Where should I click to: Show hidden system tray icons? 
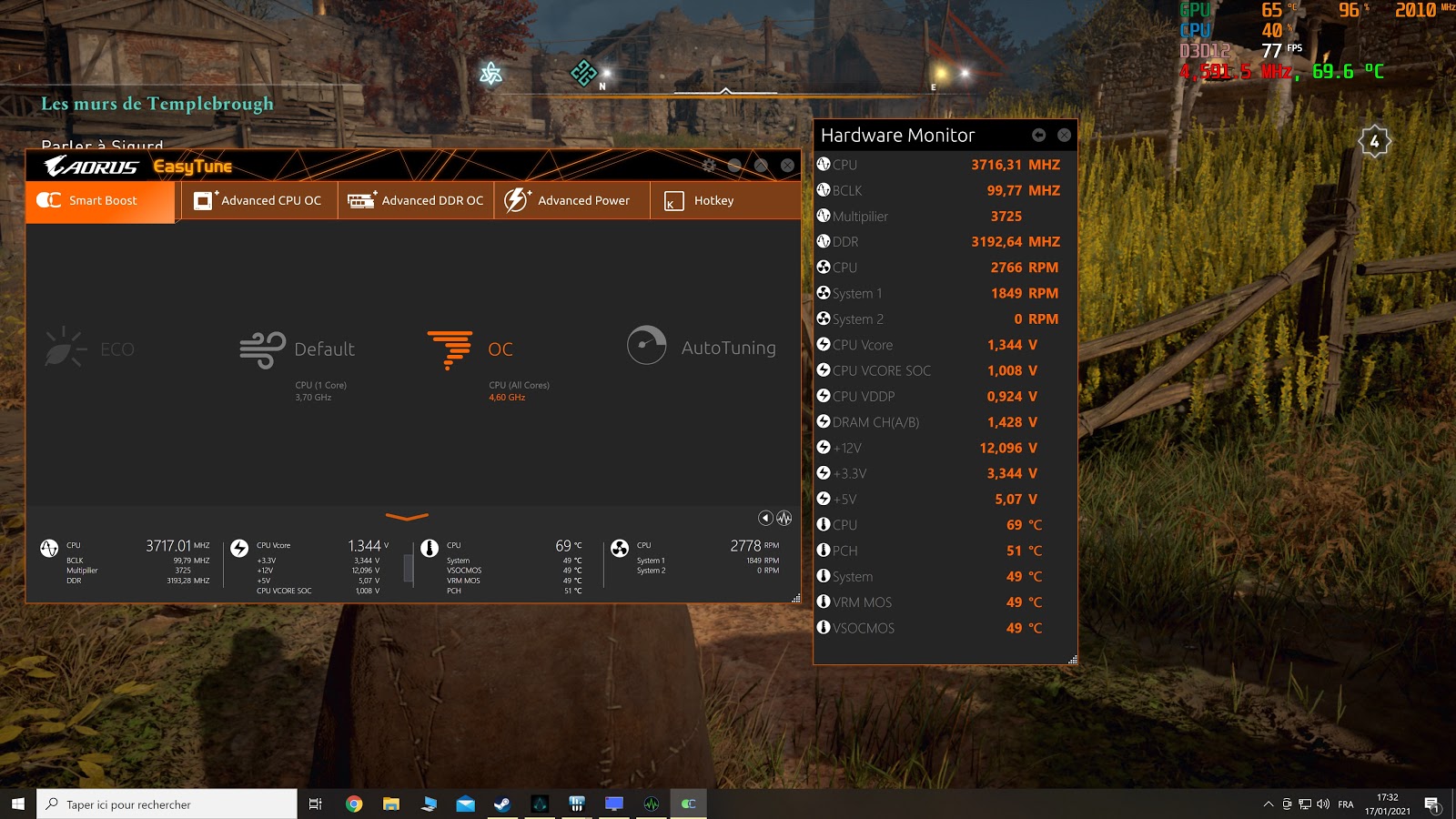pos(1268,804)
